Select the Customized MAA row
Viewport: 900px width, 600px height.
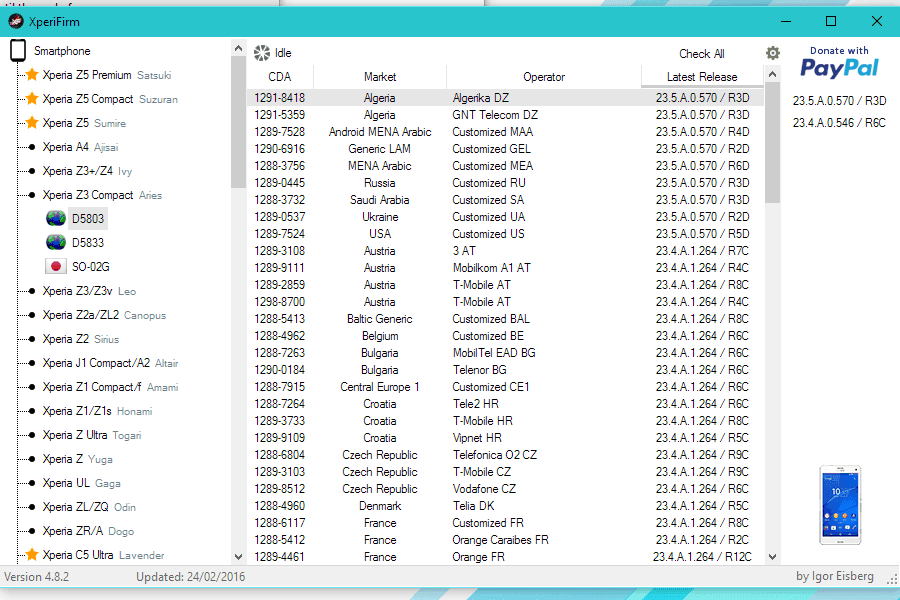(506, 132)
